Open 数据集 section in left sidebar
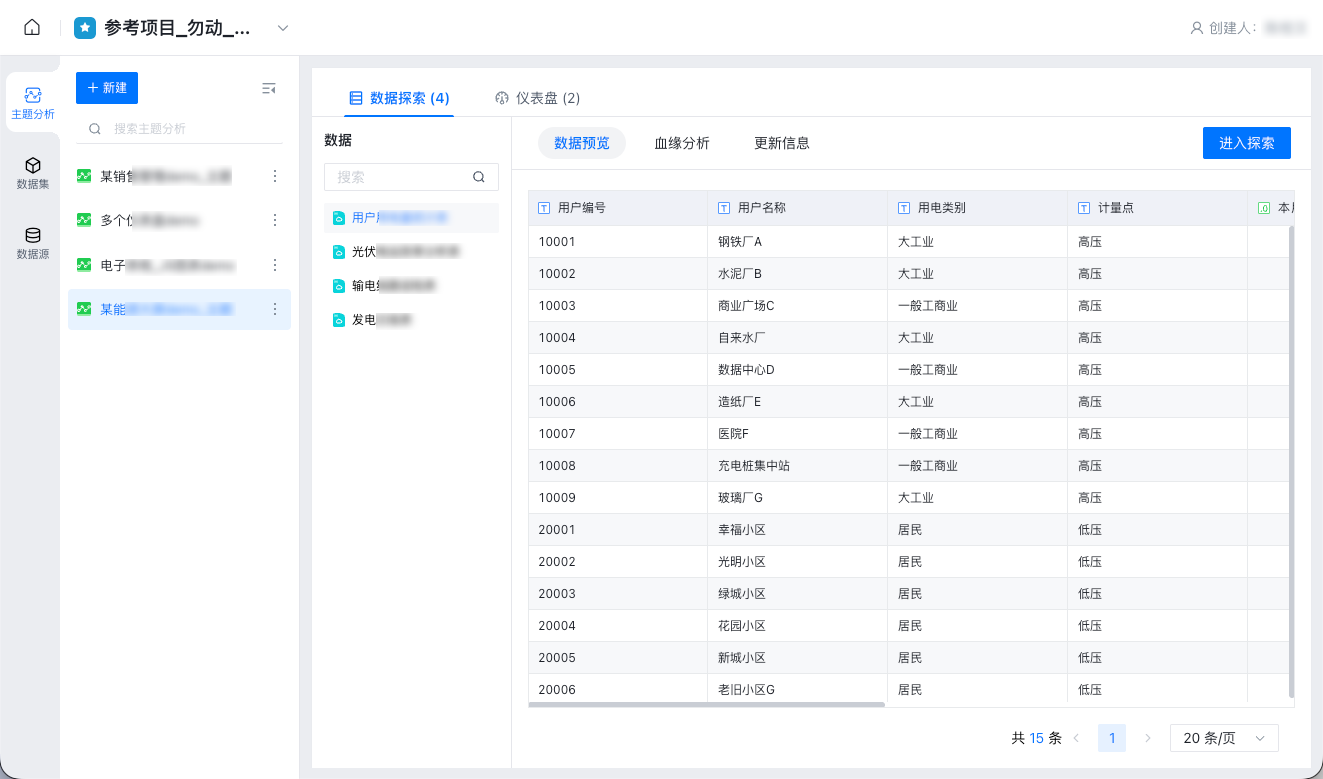Image resolution: width=1323 pixels, height=779 pixels. pos(33,173)
